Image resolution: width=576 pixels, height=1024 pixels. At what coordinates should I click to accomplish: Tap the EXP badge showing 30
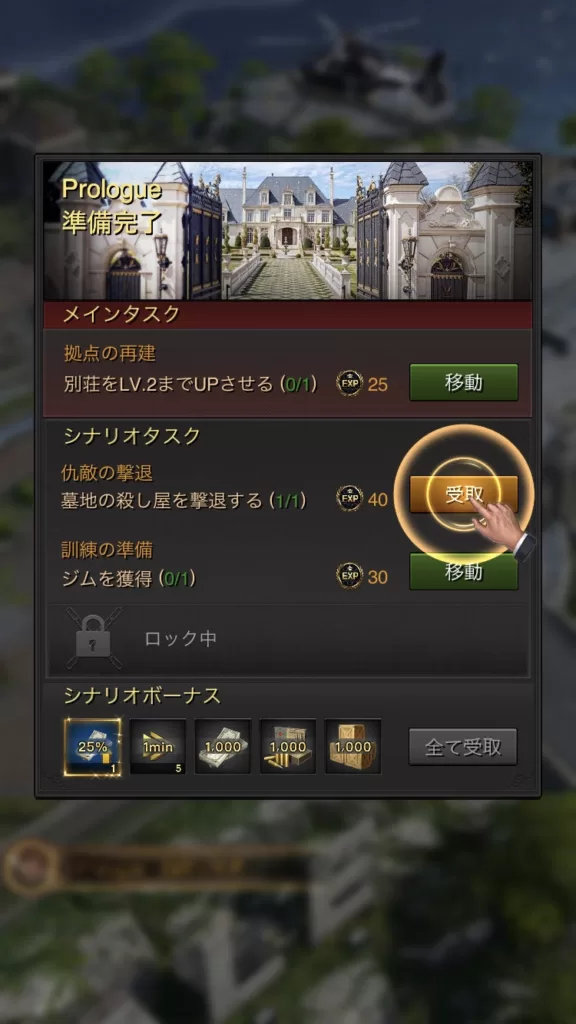(349, 576)
